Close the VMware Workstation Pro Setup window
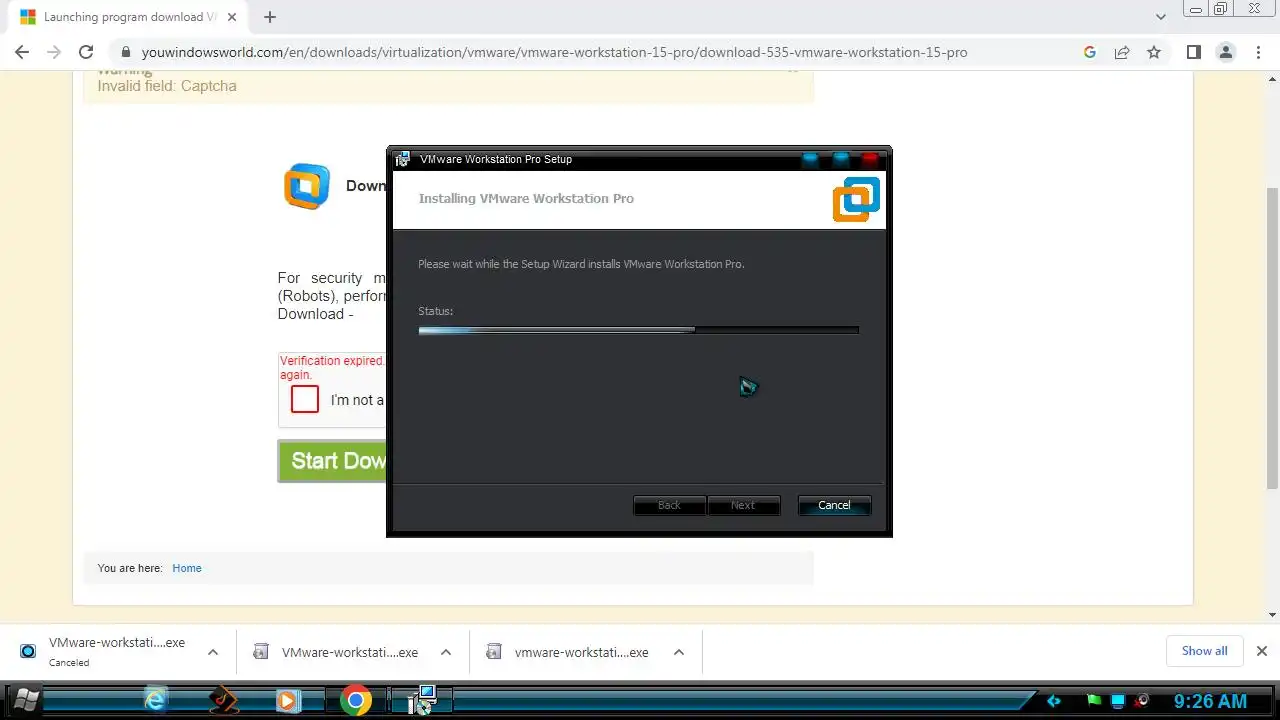The height and width of the screenshot is (720, 1280). click(870, 158)
